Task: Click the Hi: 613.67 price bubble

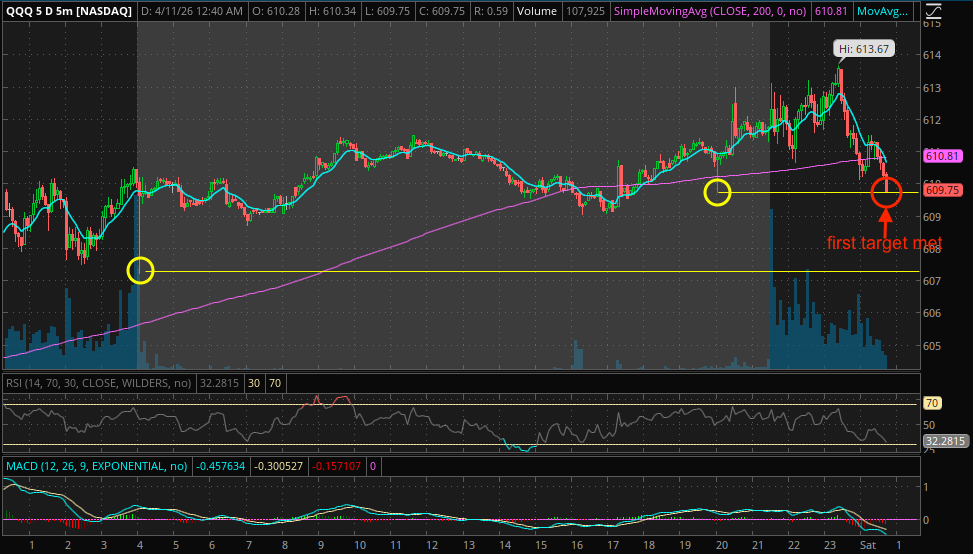Action: tap(864, 49)
